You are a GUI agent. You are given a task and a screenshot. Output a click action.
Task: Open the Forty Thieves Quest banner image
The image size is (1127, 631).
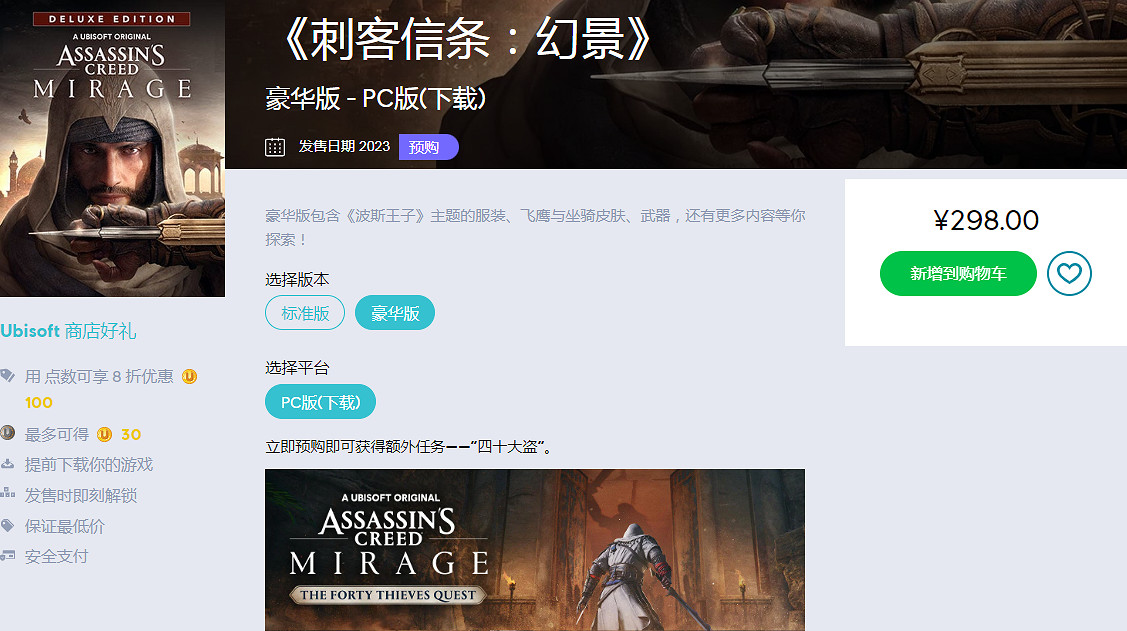pos(535,550)
